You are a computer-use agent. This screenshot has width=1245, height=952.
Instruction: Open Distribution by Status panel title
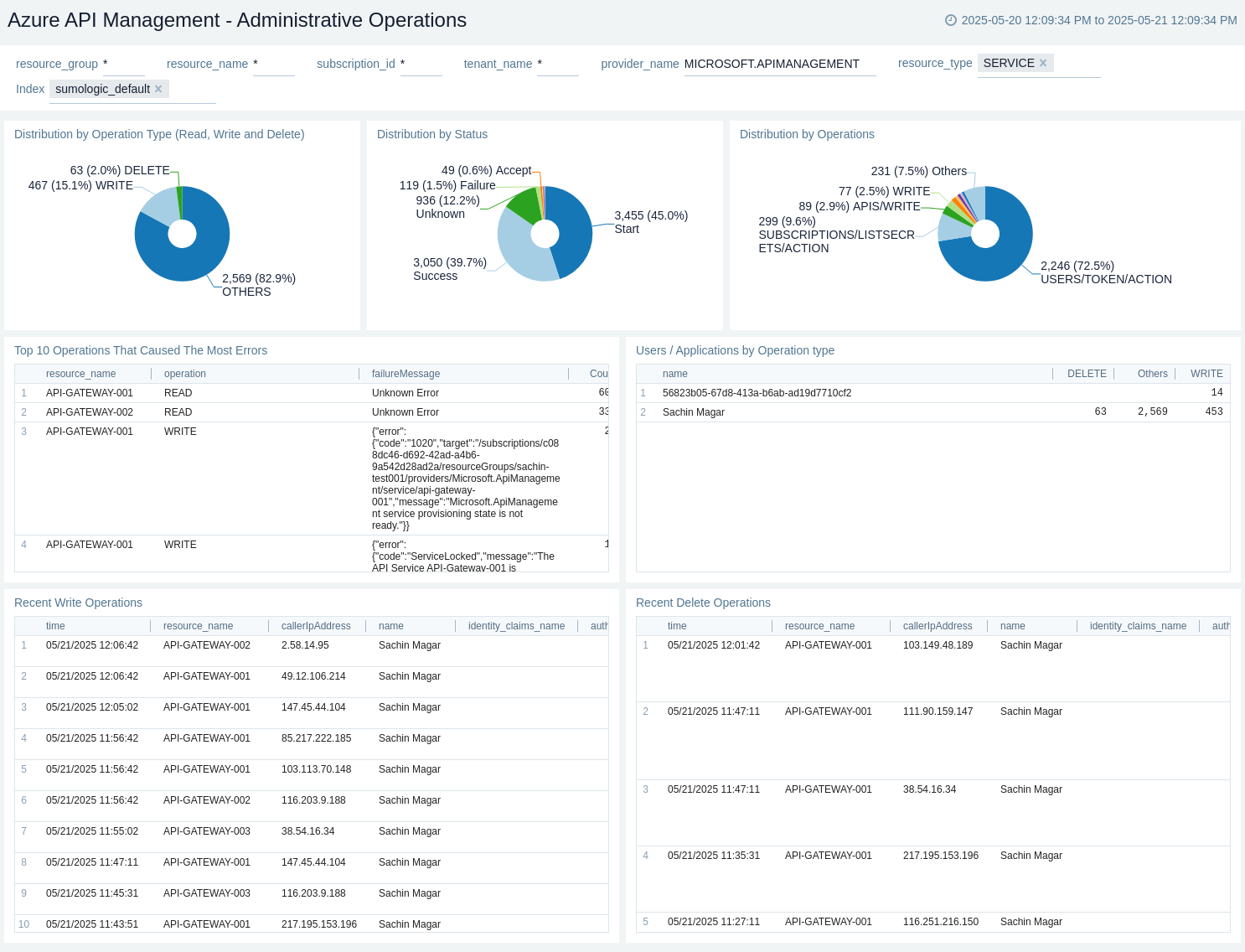tap(432, 134)
